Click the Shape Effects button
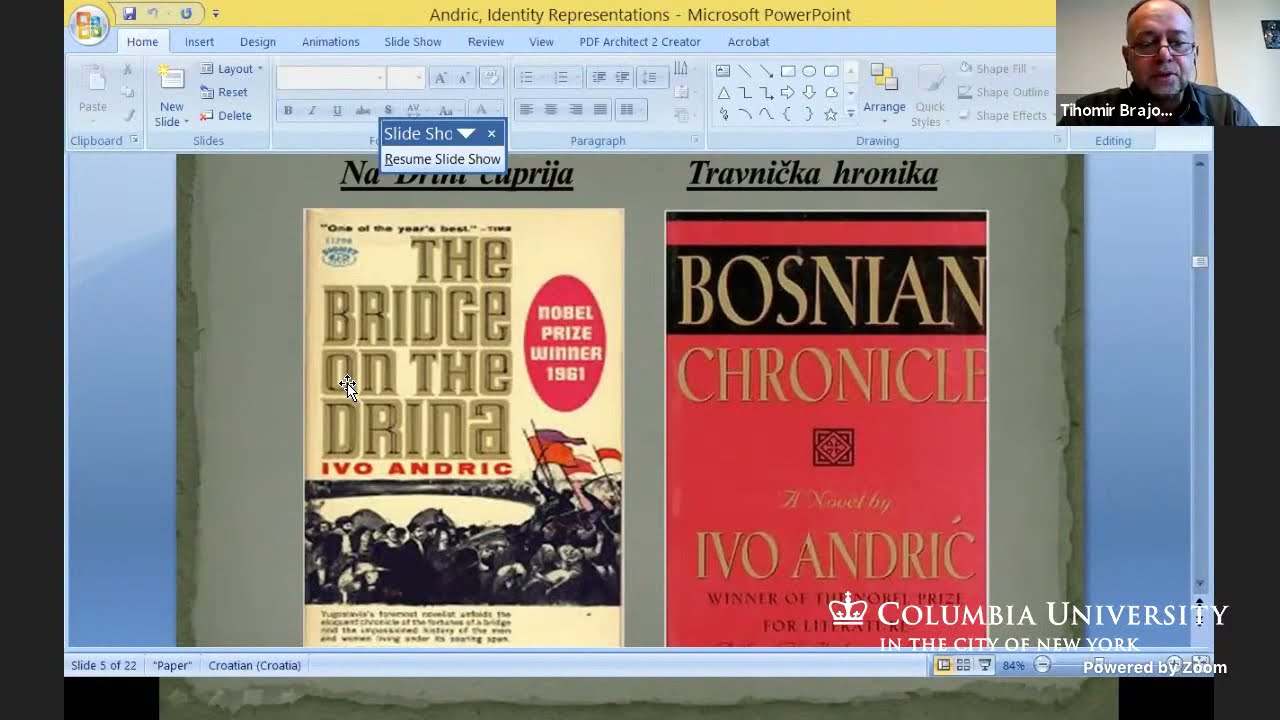This screenshot has width=1280, height=720. point(1003,115)
